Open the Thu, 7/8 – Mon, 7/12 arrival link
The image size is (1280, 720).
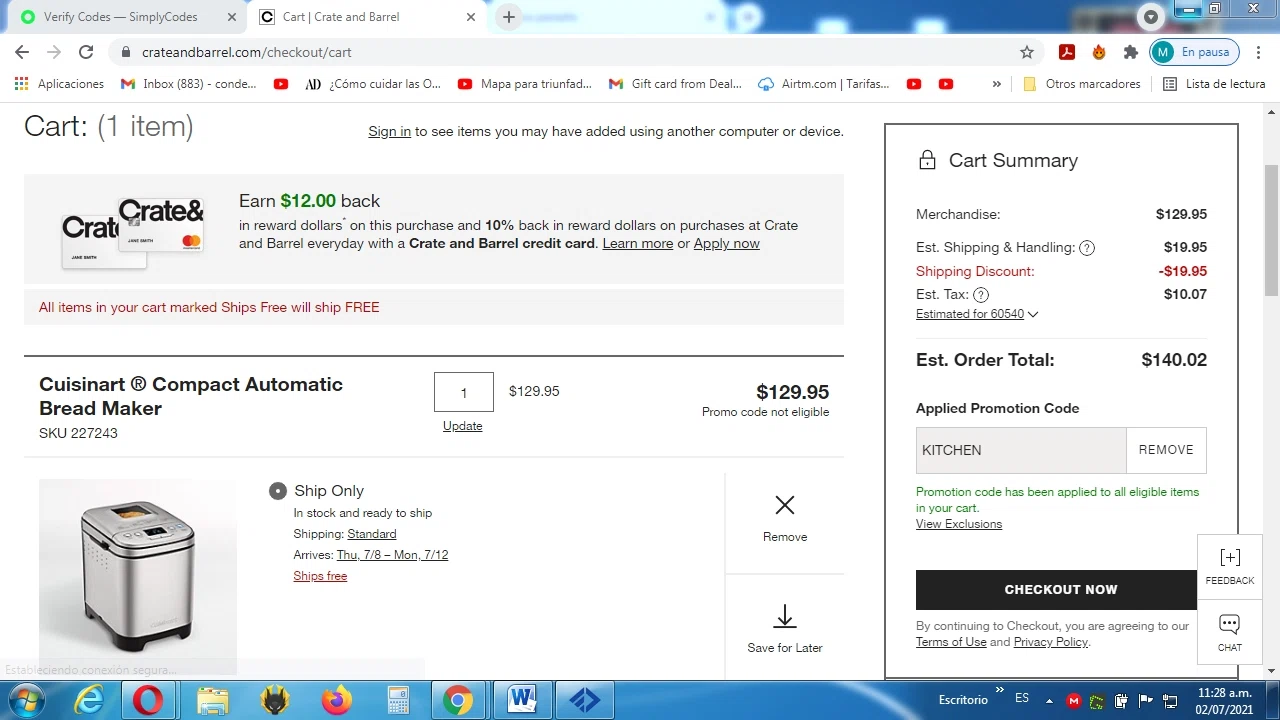click(392, 555)
